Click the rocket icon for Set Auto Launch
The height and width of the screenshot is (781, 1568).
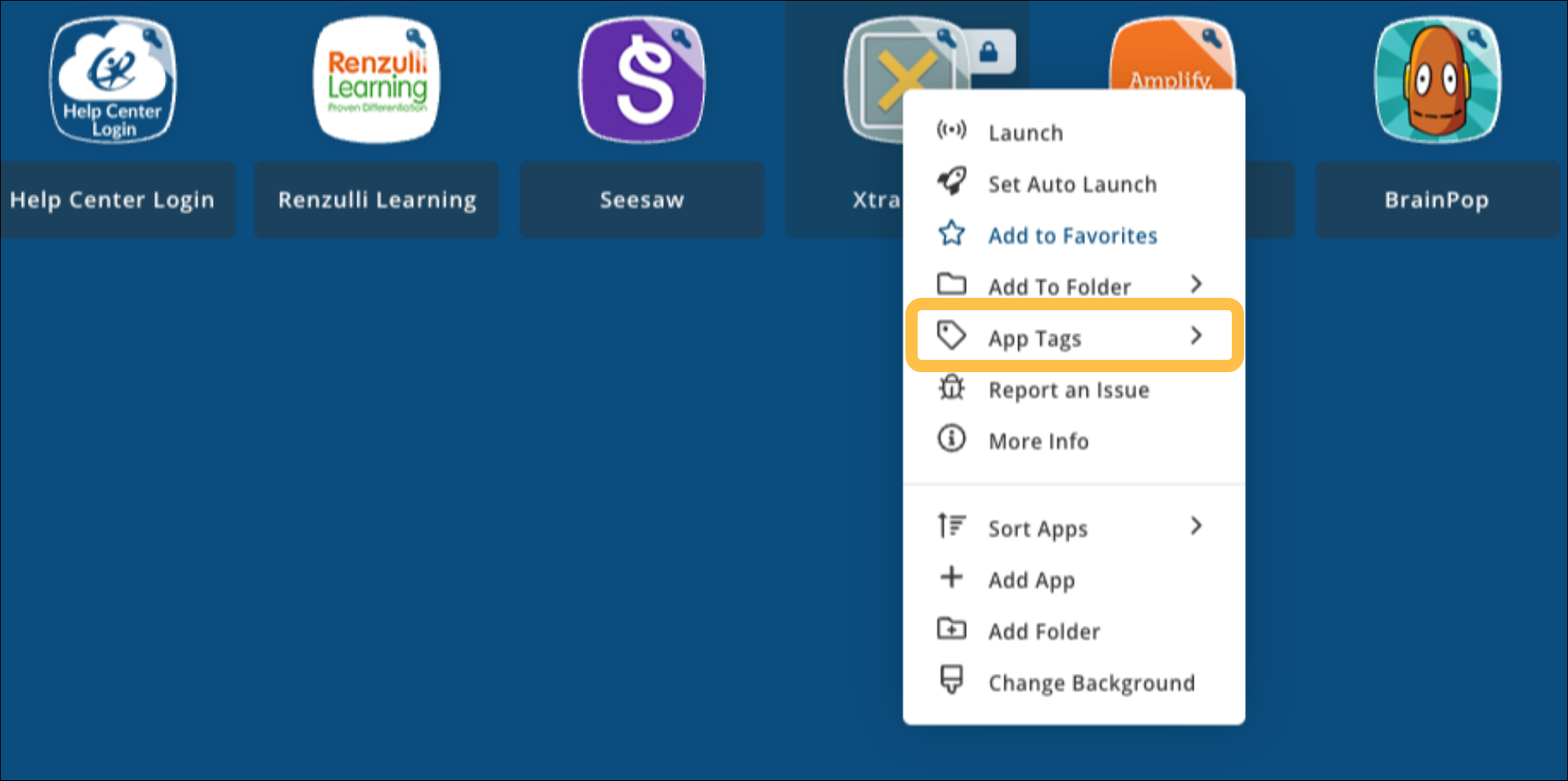951,182
